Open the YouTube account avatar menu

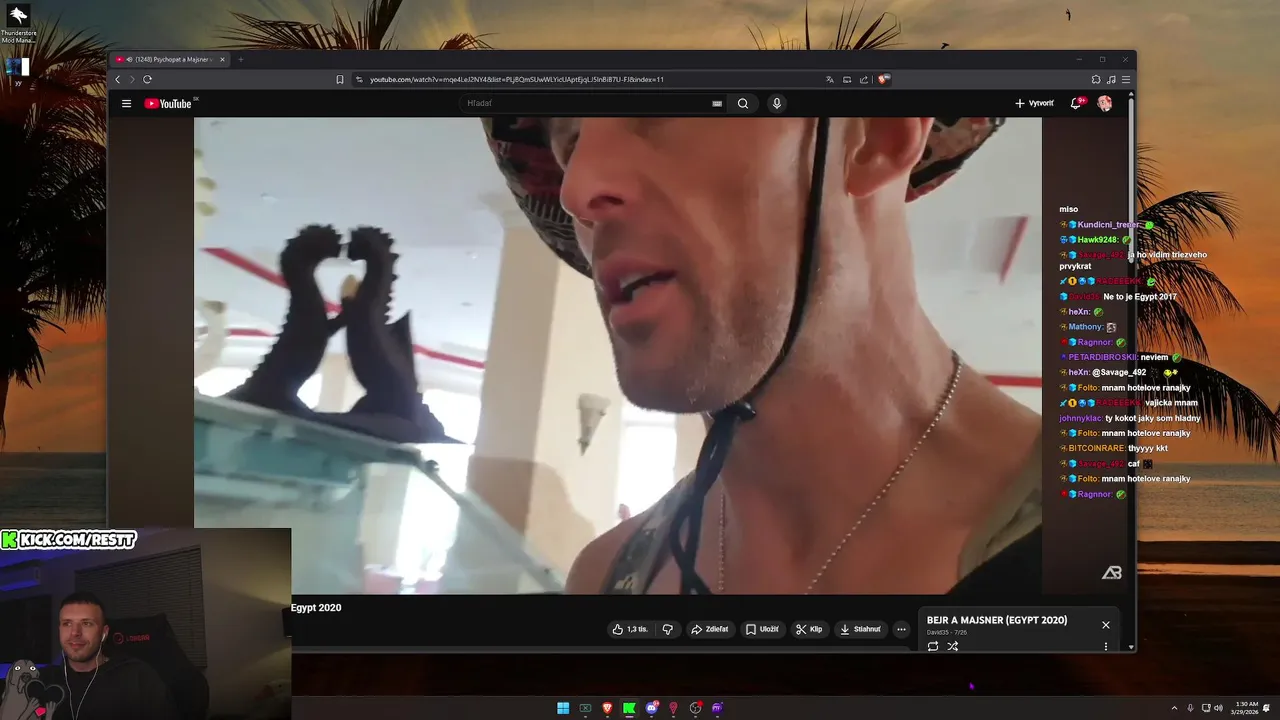(x=1104, y=103)
